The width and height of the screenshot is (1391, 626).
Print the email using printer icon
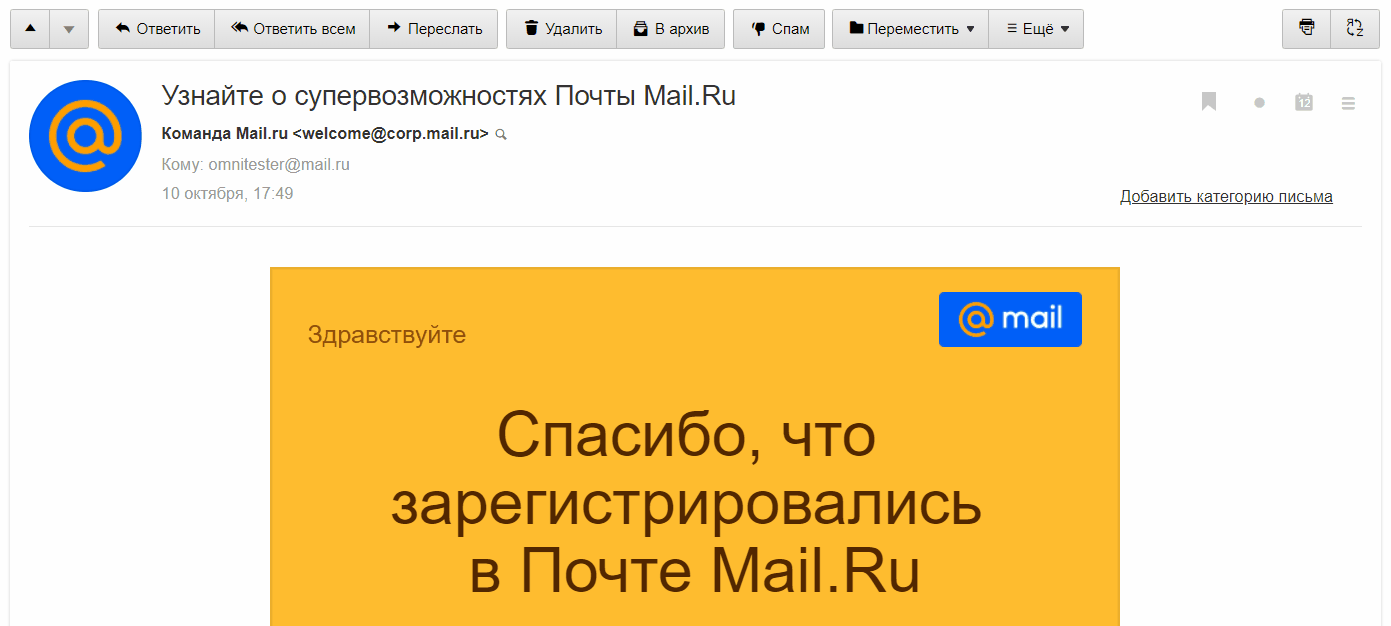(x=1307, y=29)
